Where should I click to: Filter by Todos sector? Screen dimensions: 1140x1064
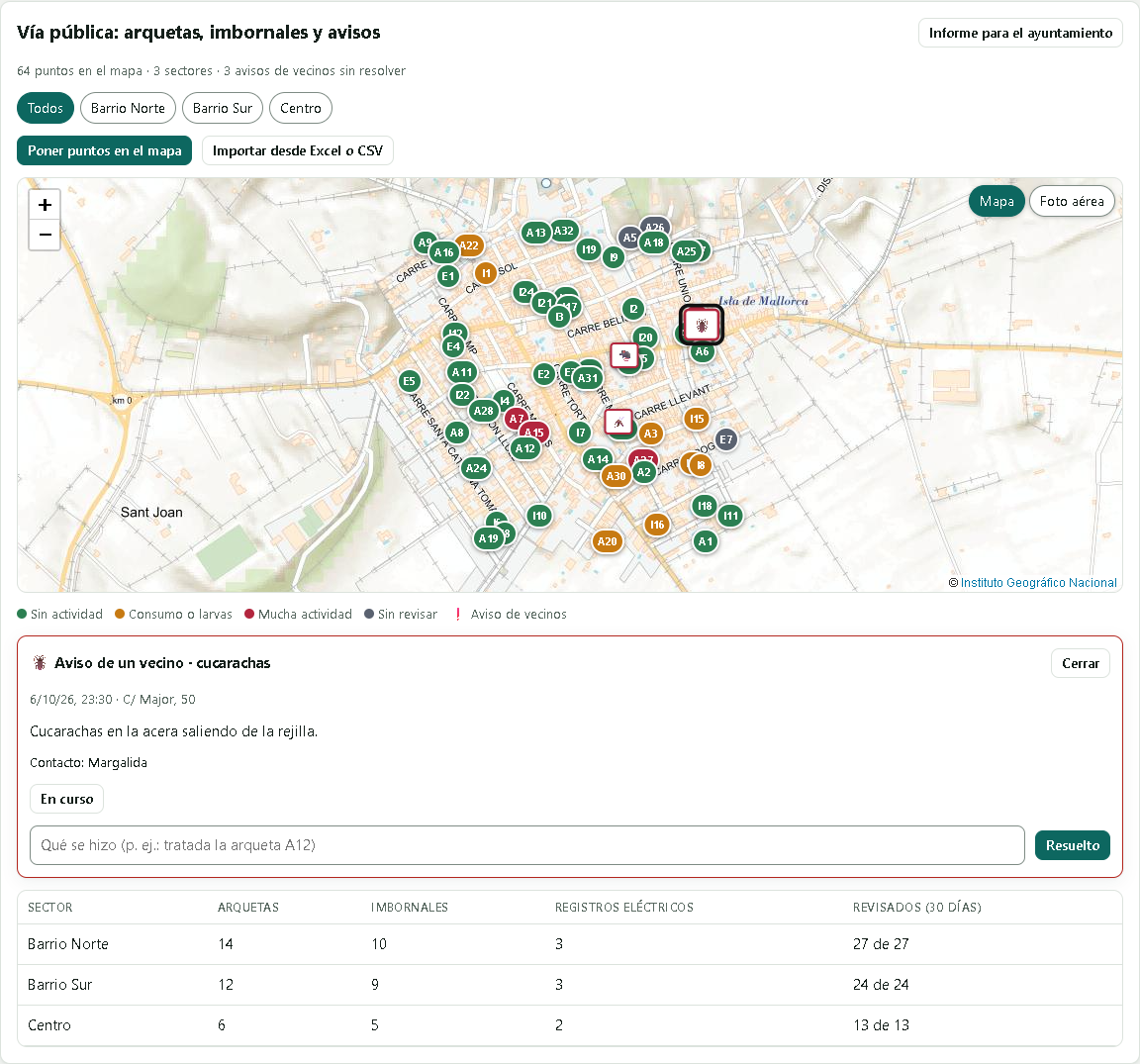click(46, 108)
